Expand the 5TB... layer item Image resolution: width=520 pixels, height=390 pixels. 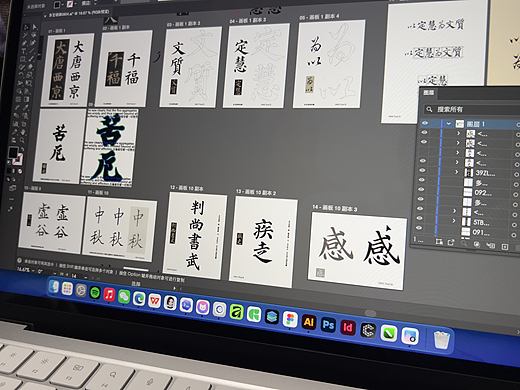click(x=454, y=221)
